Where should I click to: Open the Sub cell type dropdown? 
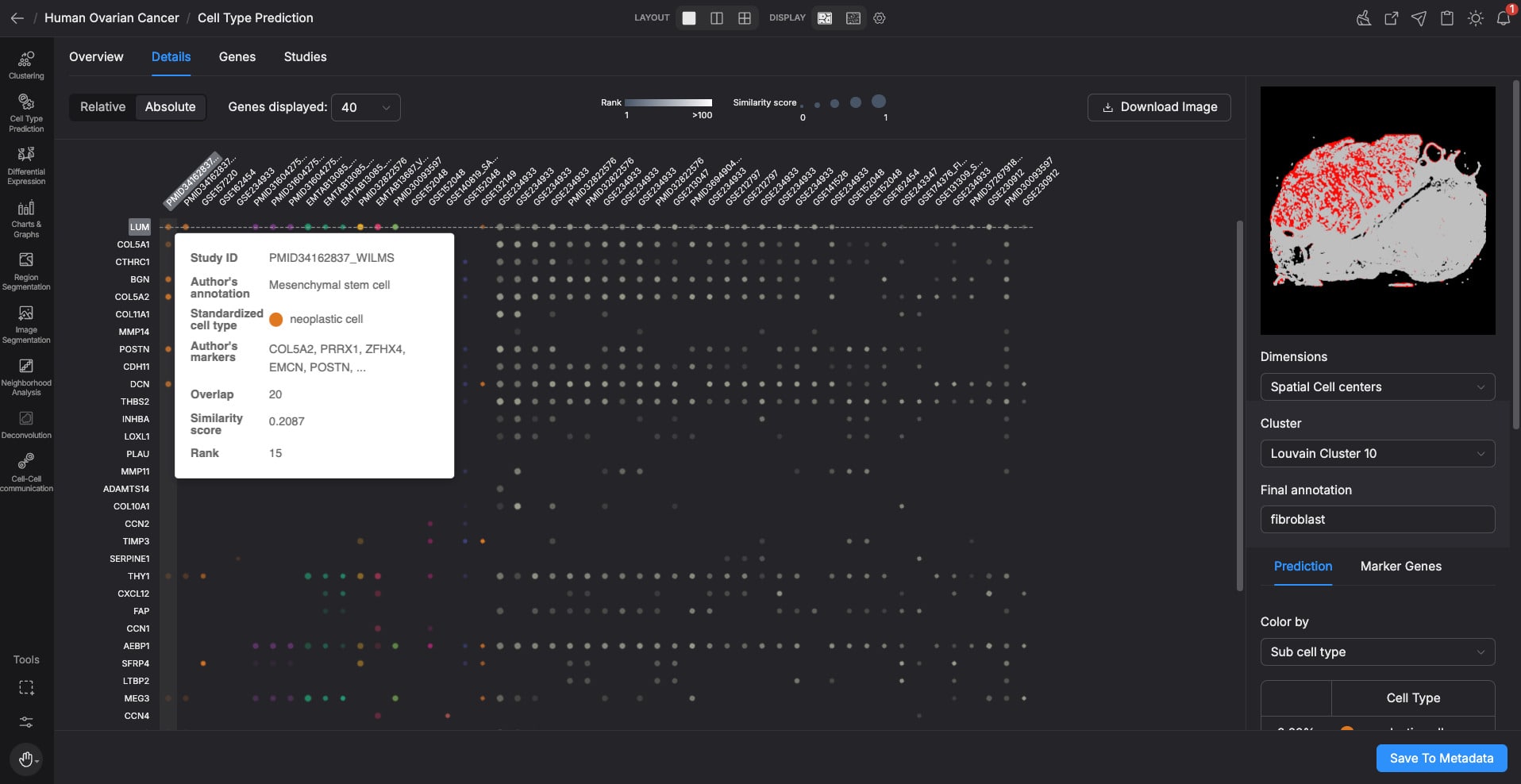click(1377, 652)
